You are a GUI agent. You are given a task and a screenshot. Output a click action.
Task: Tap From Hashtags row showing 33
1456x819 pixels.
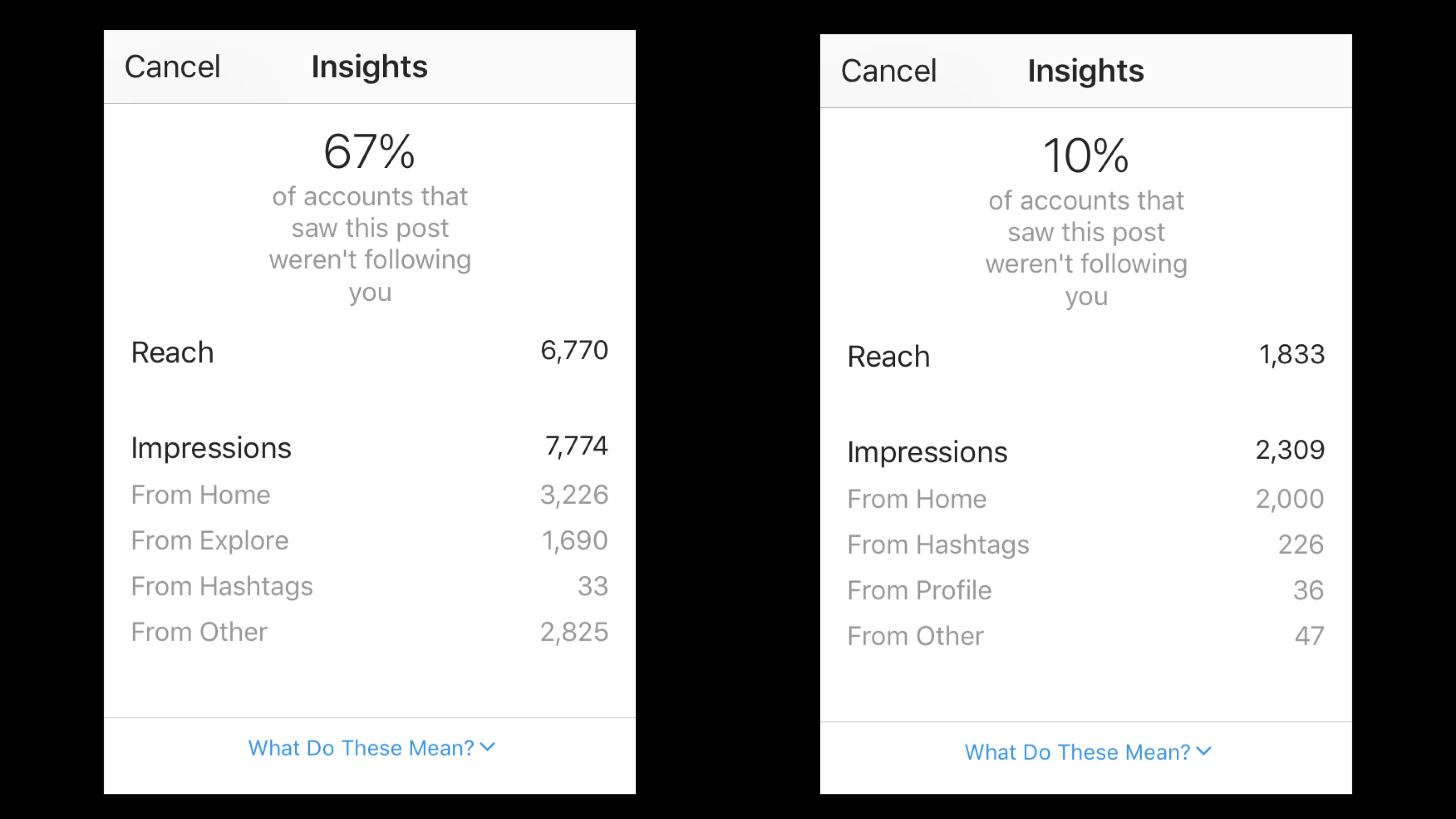pos(370,586)
